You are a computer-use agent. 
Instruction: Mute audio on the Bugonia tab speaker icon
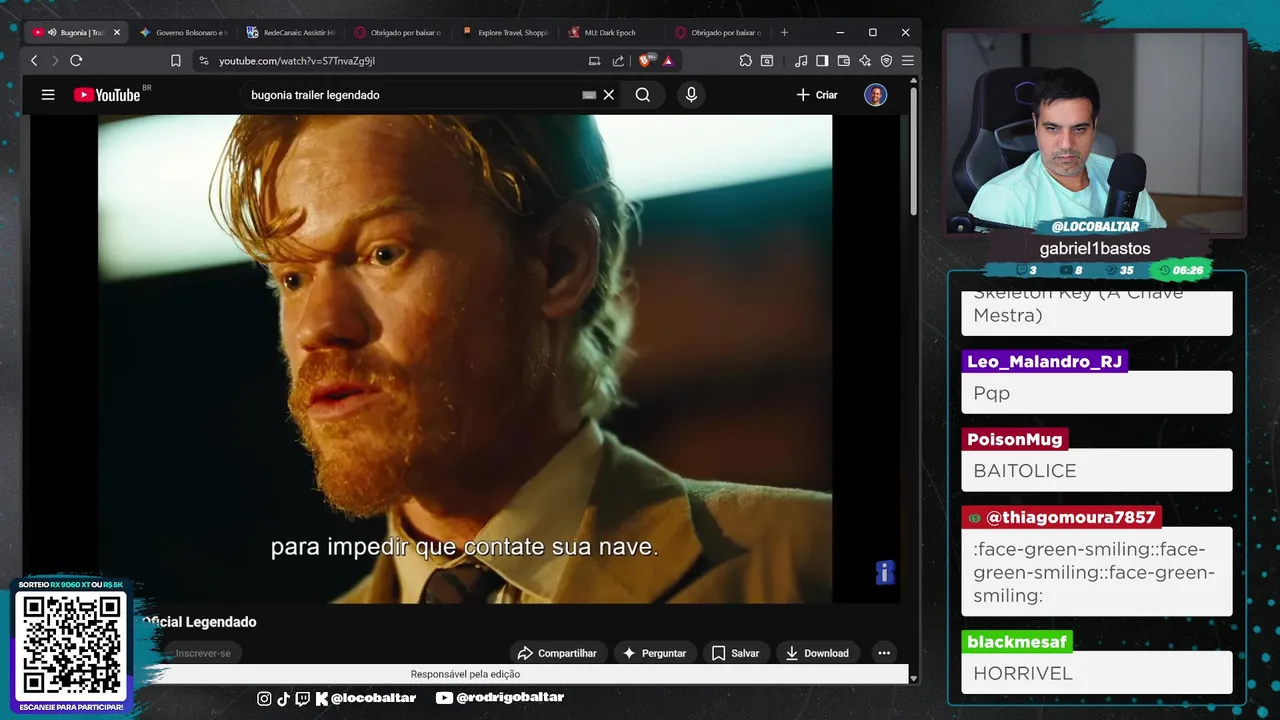pos(52,32)
